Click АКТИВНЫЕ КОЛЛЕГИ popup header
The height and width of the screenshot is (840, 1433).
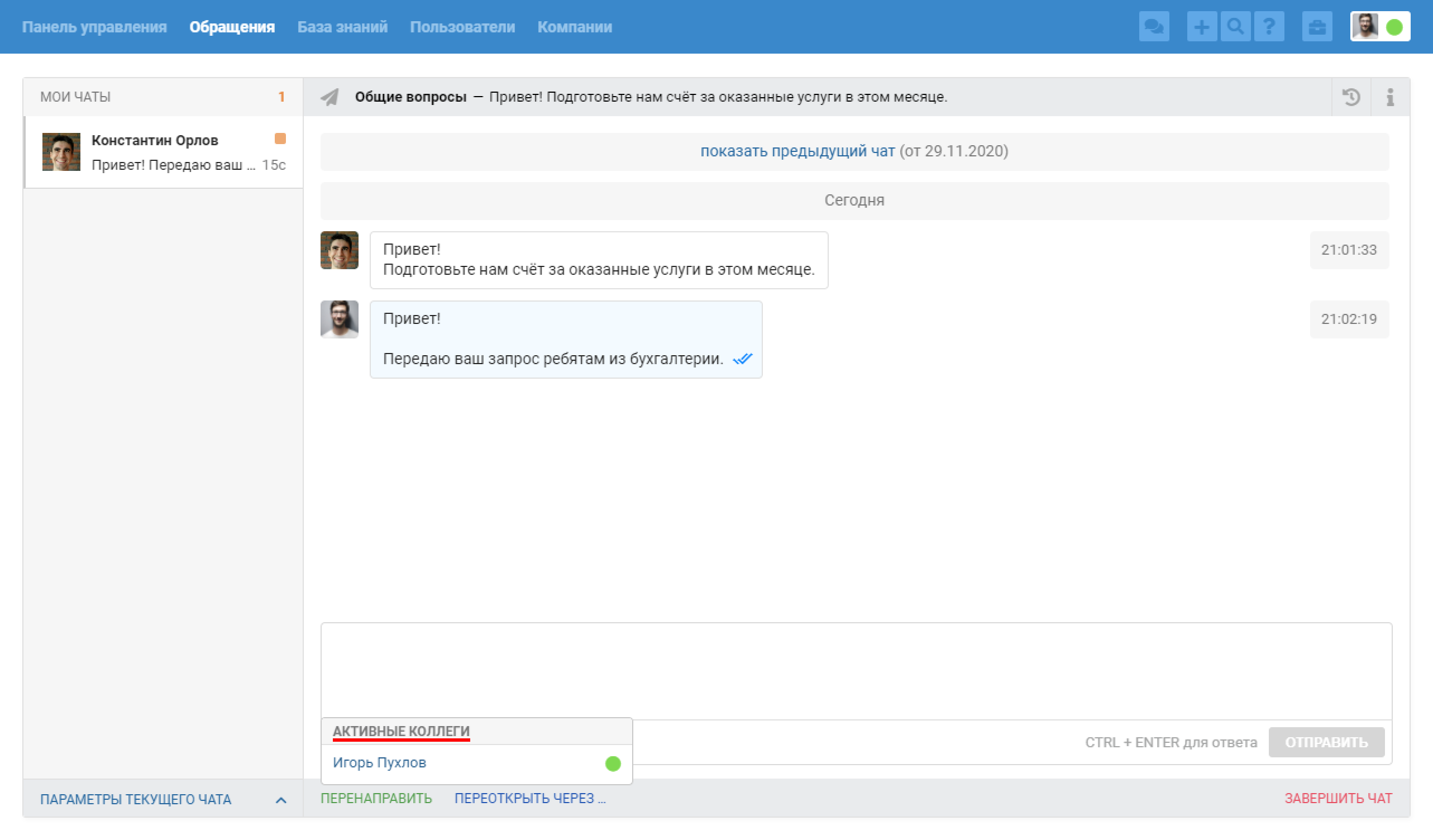pyautogui.click(x=401, y=732)
